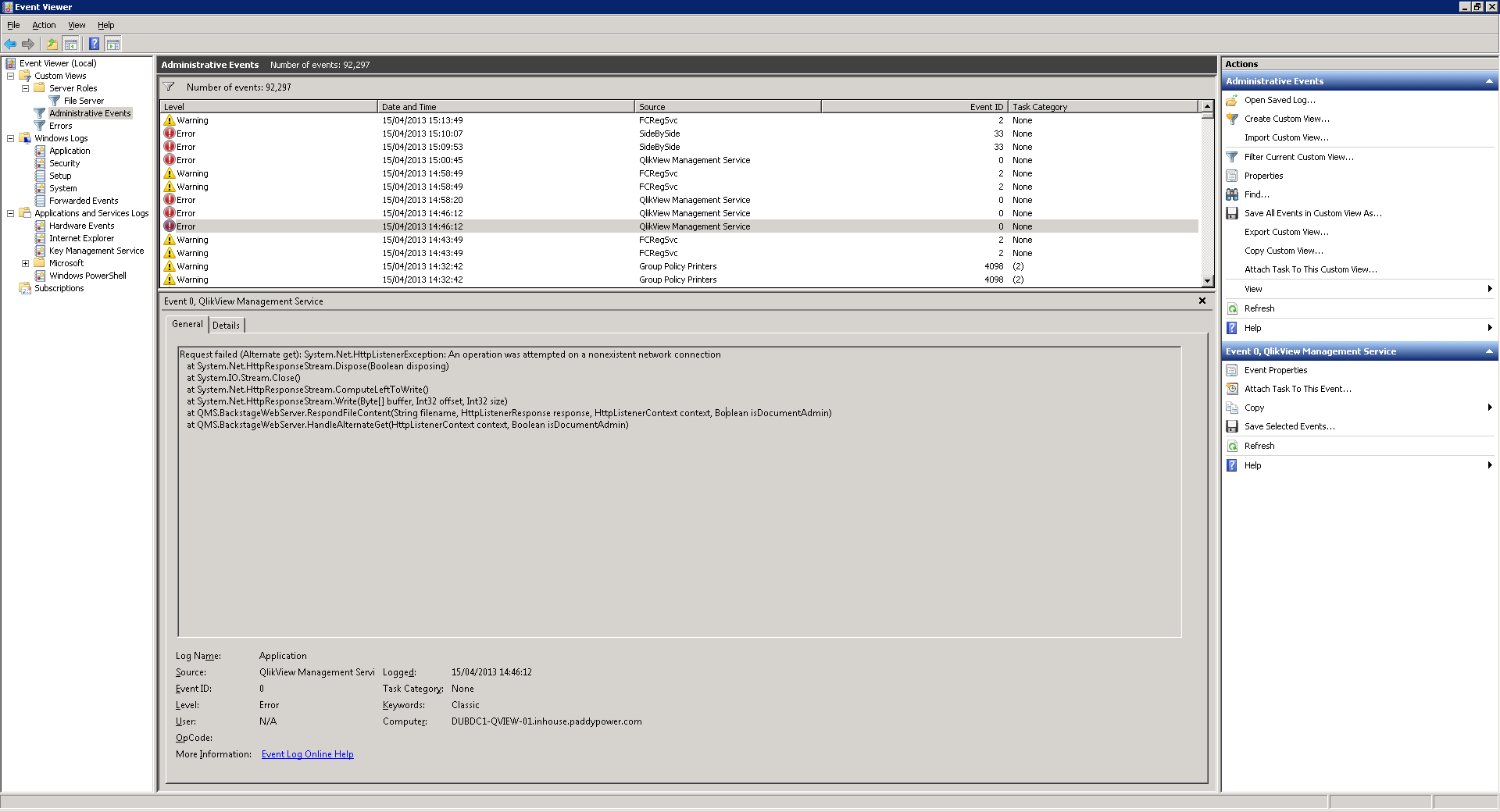The height and width of the screenshot is (812, 1500).
Task: Click the Find binoculars icon
Action: (1232, 194)
